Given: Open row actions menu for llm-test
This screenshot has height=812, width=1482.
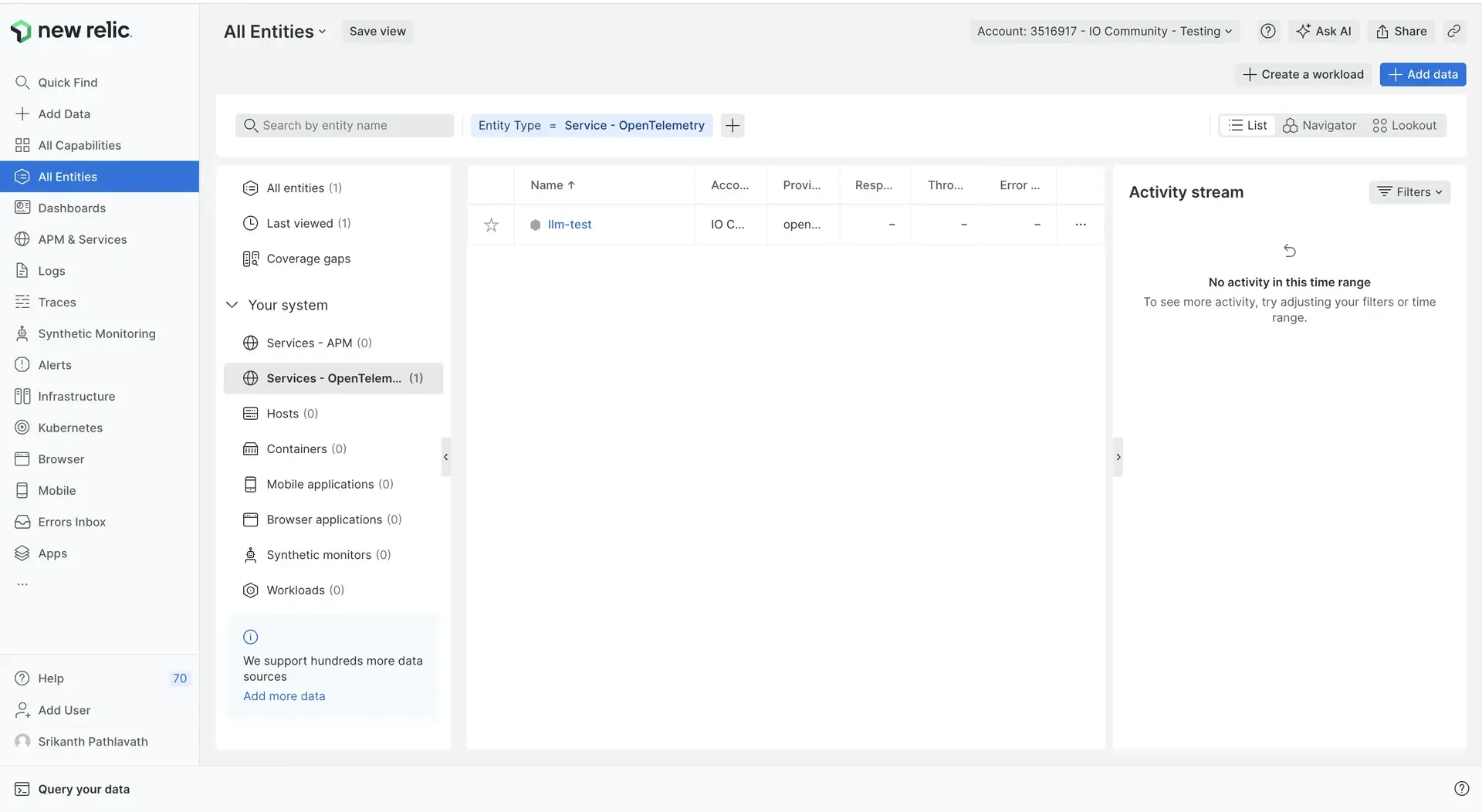Looking at the screenshot, I should 1081,225.
